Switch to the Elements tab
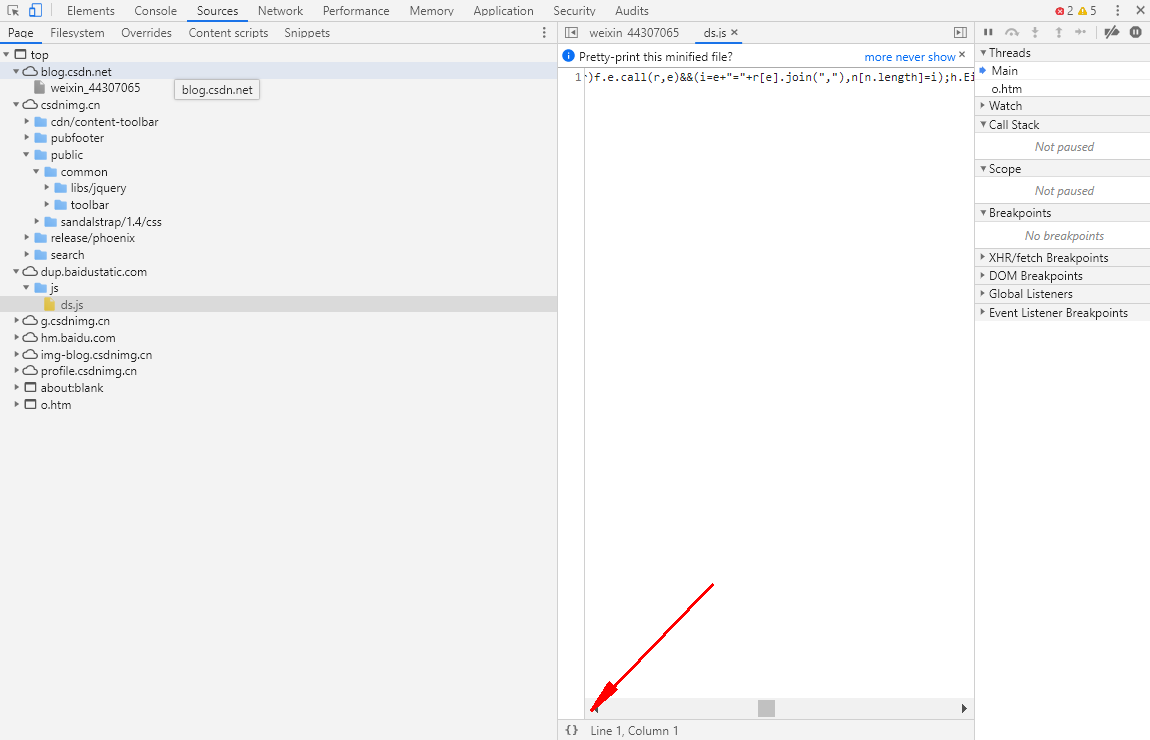The height and width of the screenshot is (740, 1150). pyautogui.click(x=91, y=11)
